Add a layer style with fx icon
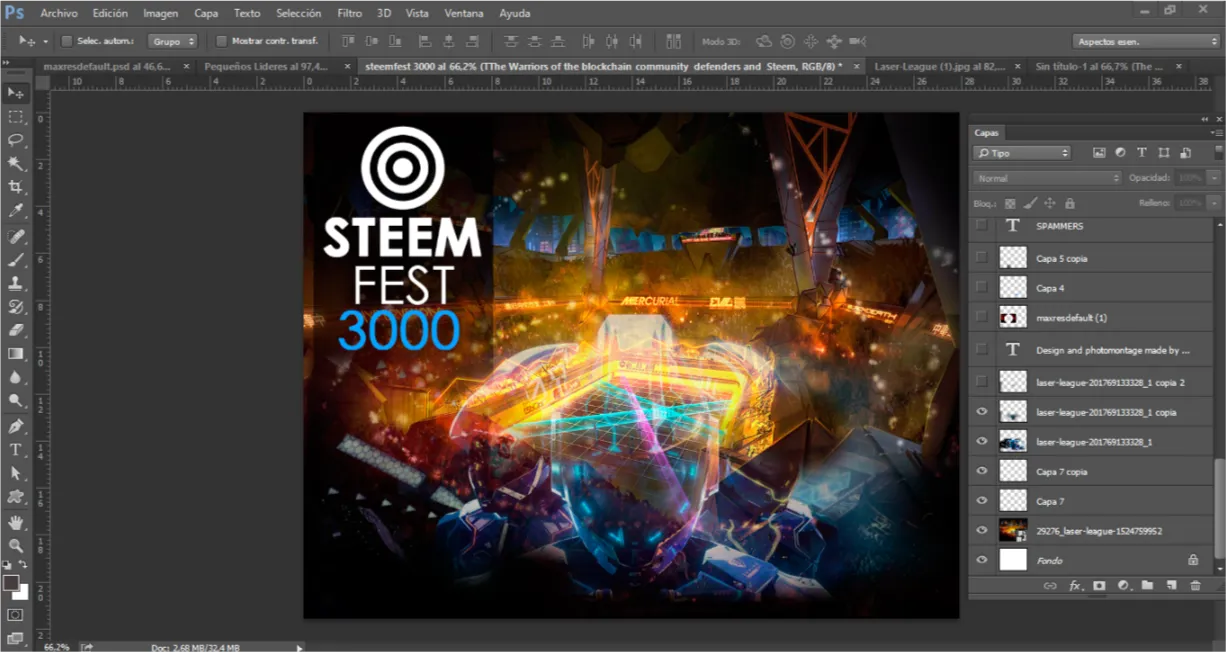Image resolution: width=1226 pixels, height=652 pixels. 1076,586
